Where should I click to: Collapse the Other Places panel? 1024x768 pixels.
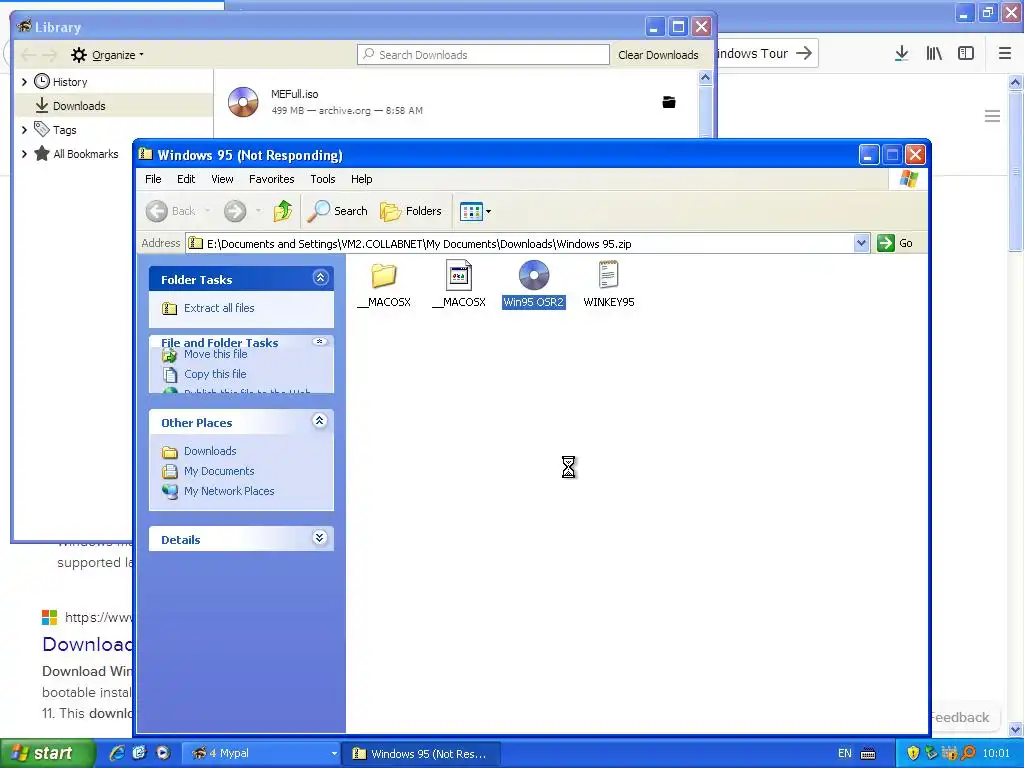coord(319,421)
